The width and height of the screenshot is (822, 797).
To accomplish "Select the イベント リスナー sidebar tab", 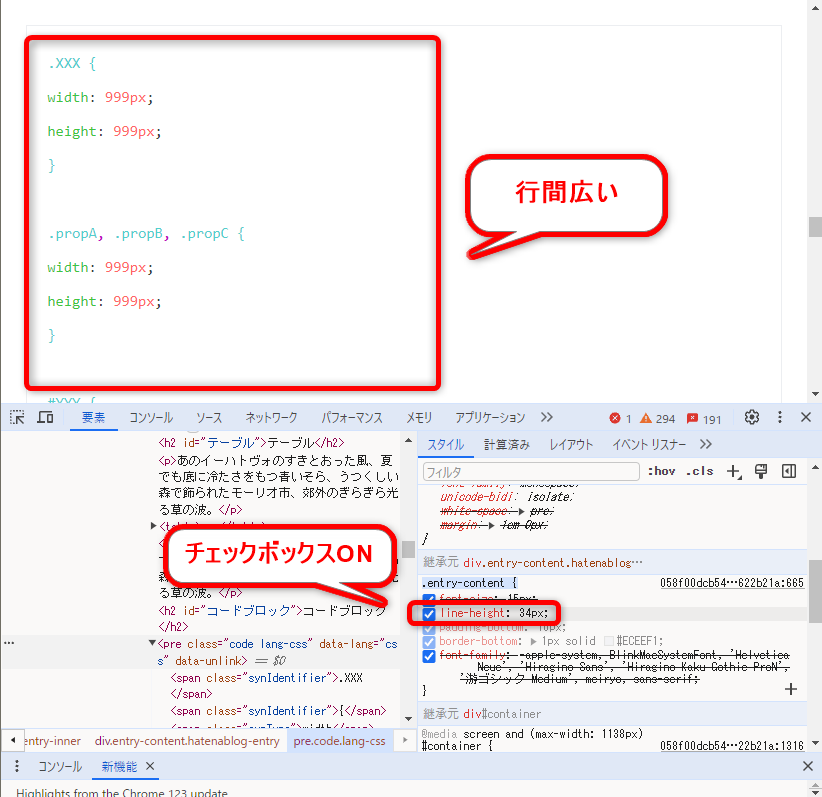I will pos(649,445).
